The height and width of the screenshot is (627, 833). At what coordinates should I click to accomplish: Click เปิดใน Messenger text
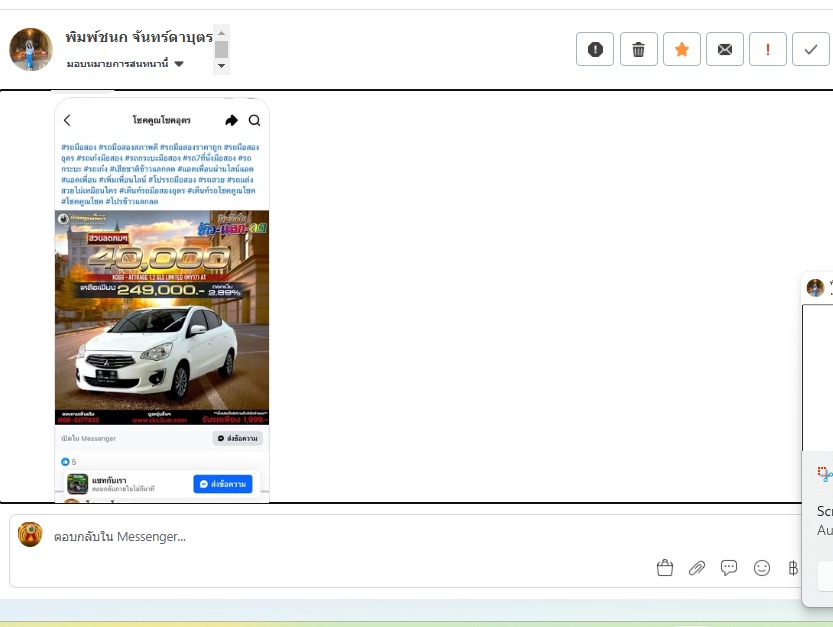pyautogui.click(x=88, y=438)
